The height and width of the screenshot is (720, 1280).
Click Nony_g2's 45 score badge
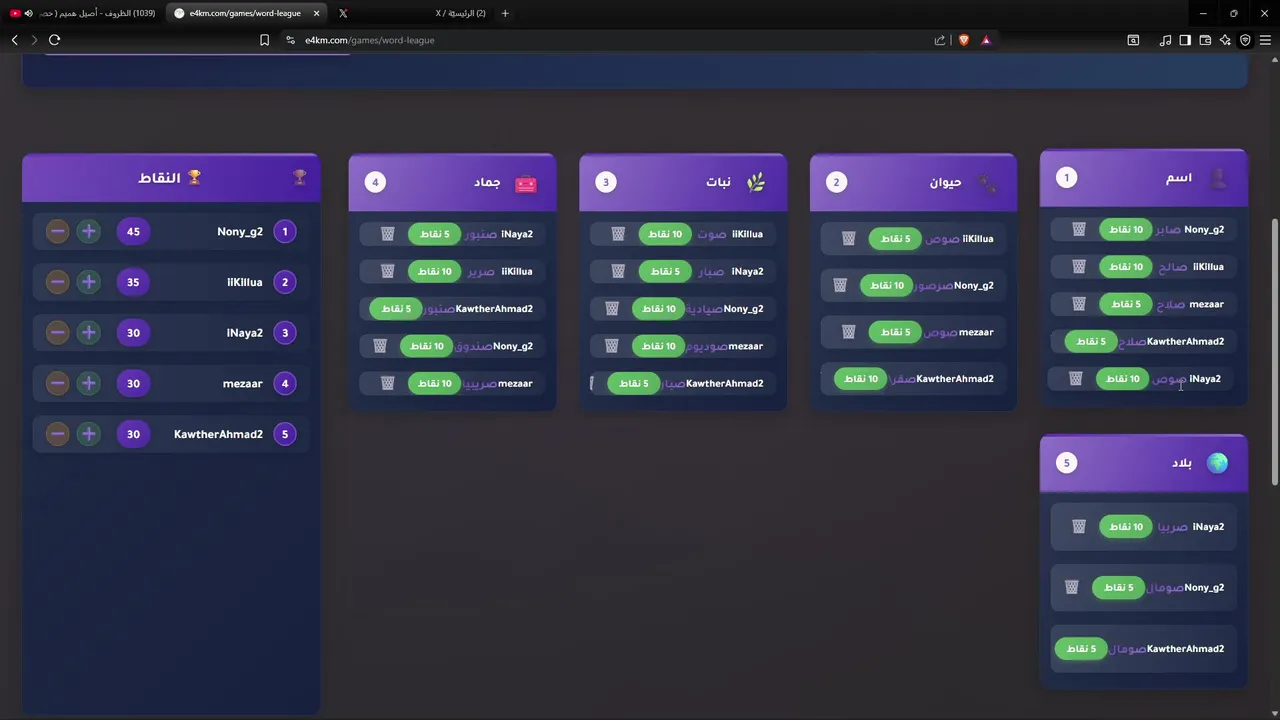[133, 232]
